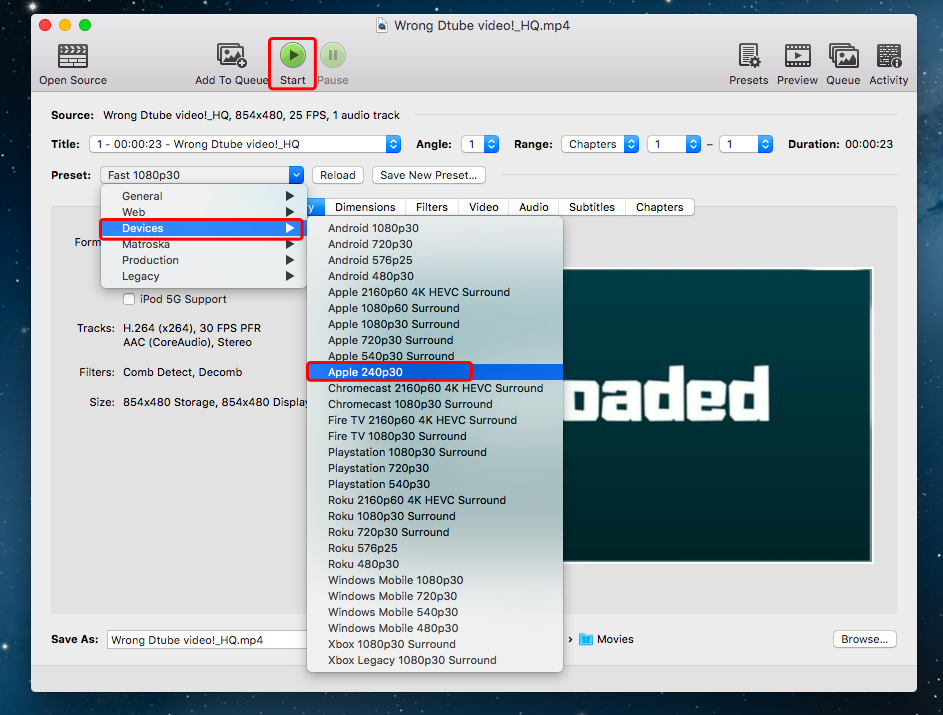Expand the General preset submenu
Viewport: 943px width, 715px height.
pyautogui.click(x=203, y=196)
